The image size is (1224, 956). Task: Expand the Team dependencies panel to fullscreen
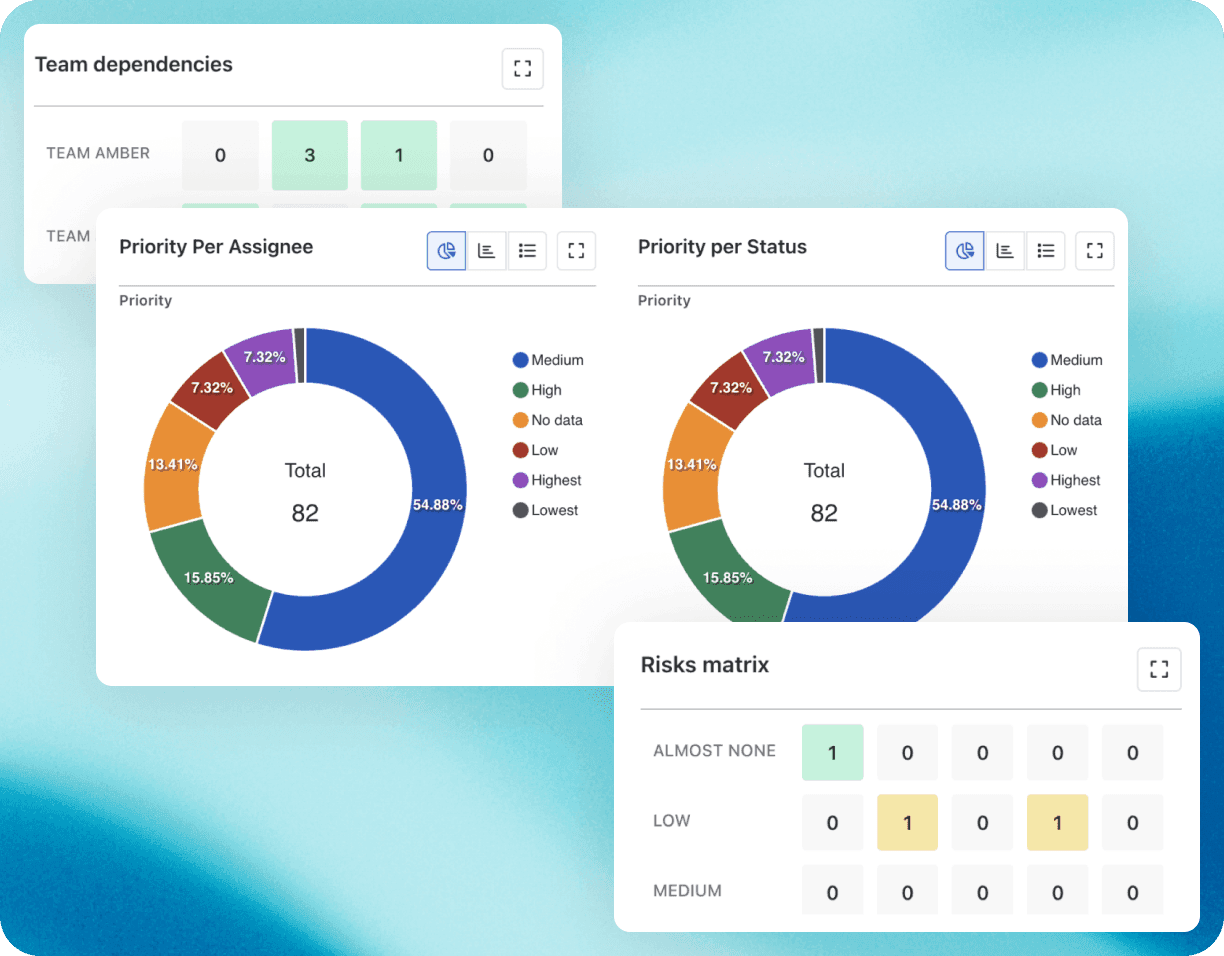[x=522, y=69]
